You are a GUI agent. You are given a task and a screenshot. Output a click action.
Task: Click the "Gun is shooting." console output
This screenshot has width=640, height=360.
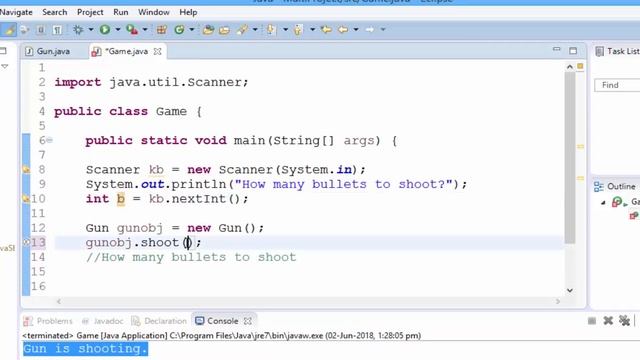click(x=85, y=349)
